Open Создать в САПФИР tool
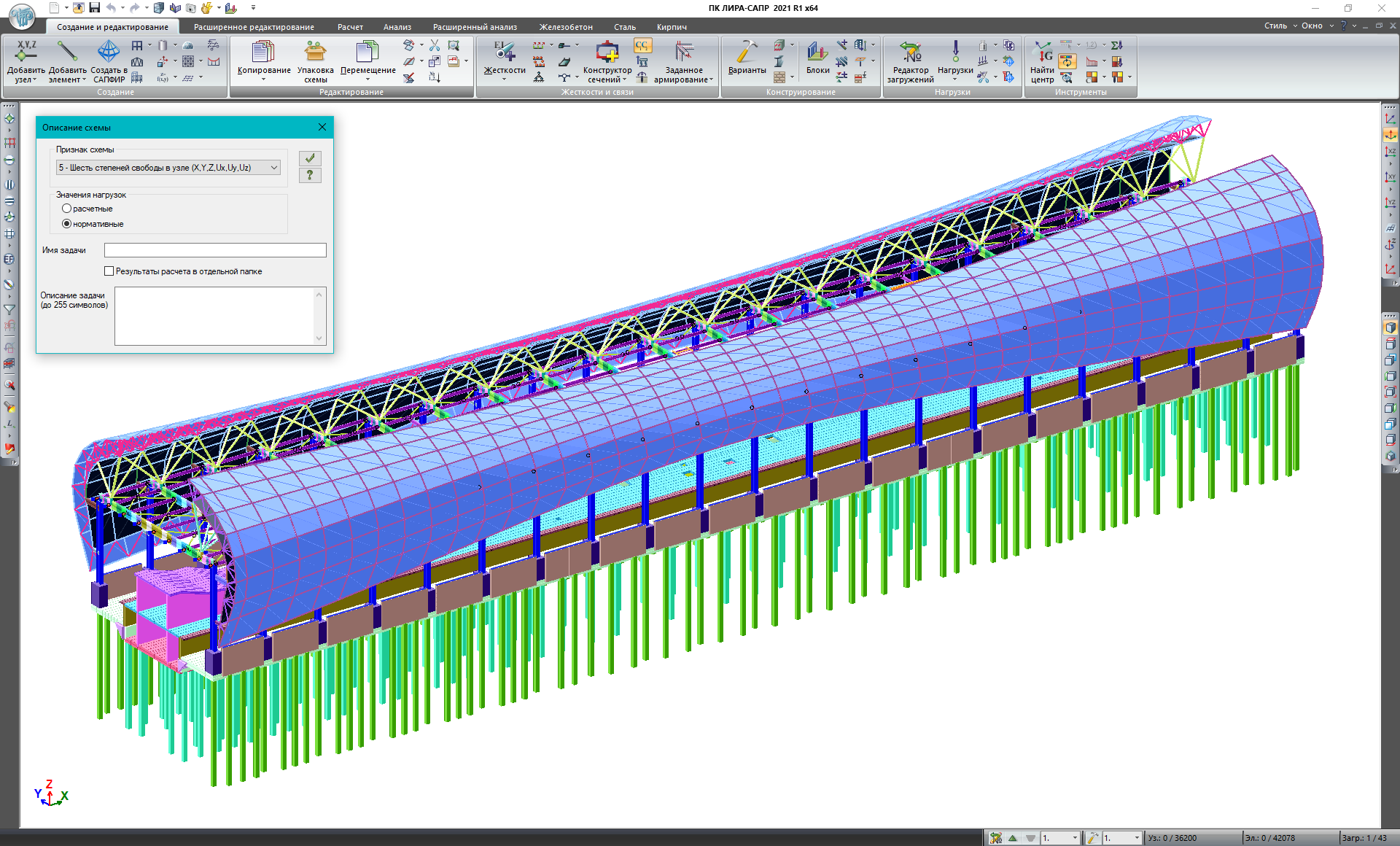 tap(109, 52)
